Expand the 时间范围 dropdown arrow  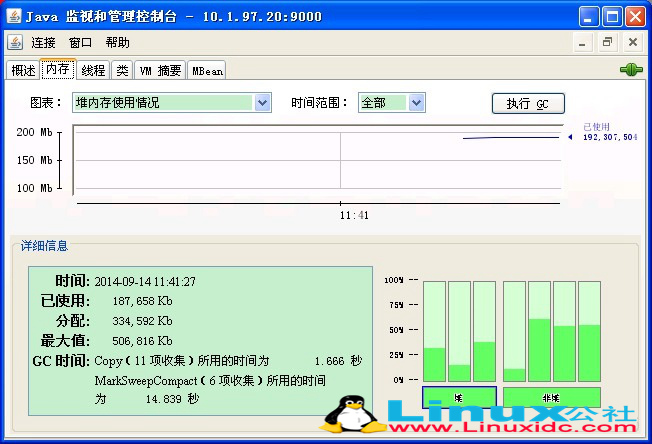click(416, 103)
